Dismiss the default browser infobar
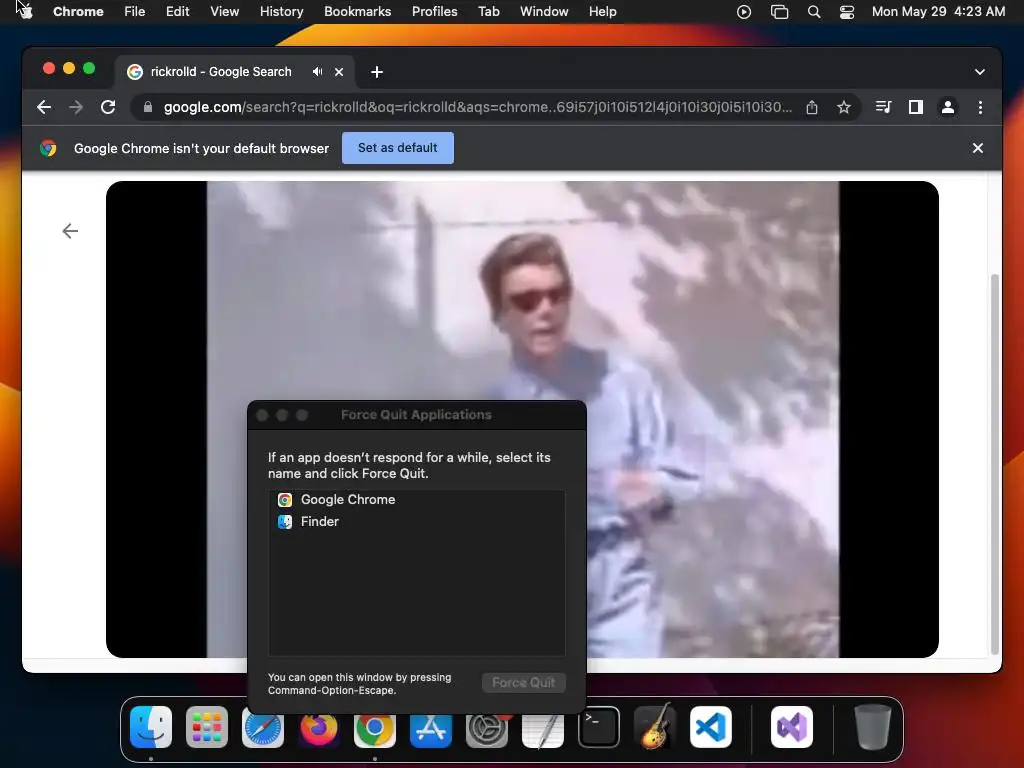The width and height of the screenshot is (1024, 768). pos(978,148)
